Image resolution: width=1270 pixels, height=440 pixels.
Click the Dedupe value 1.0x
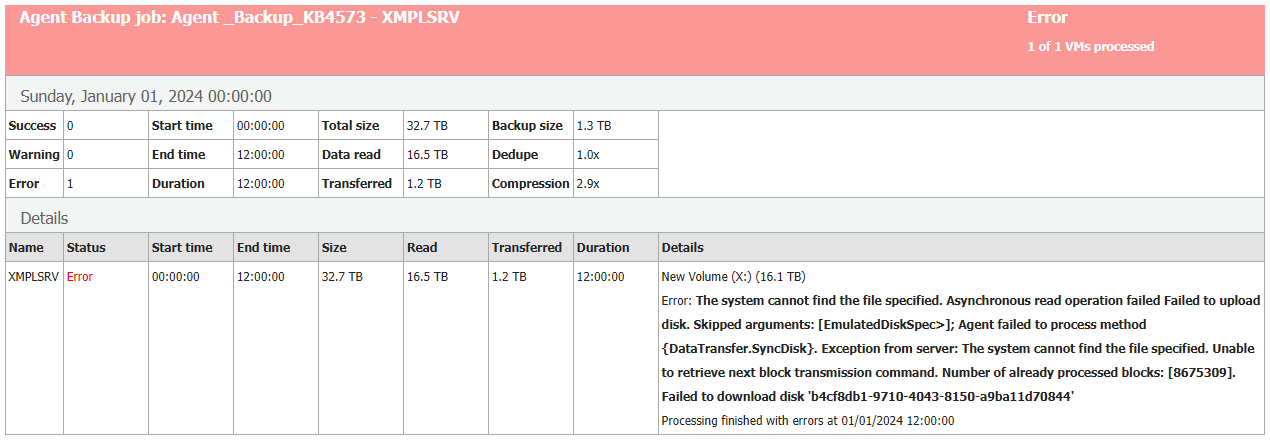[588, 155]
